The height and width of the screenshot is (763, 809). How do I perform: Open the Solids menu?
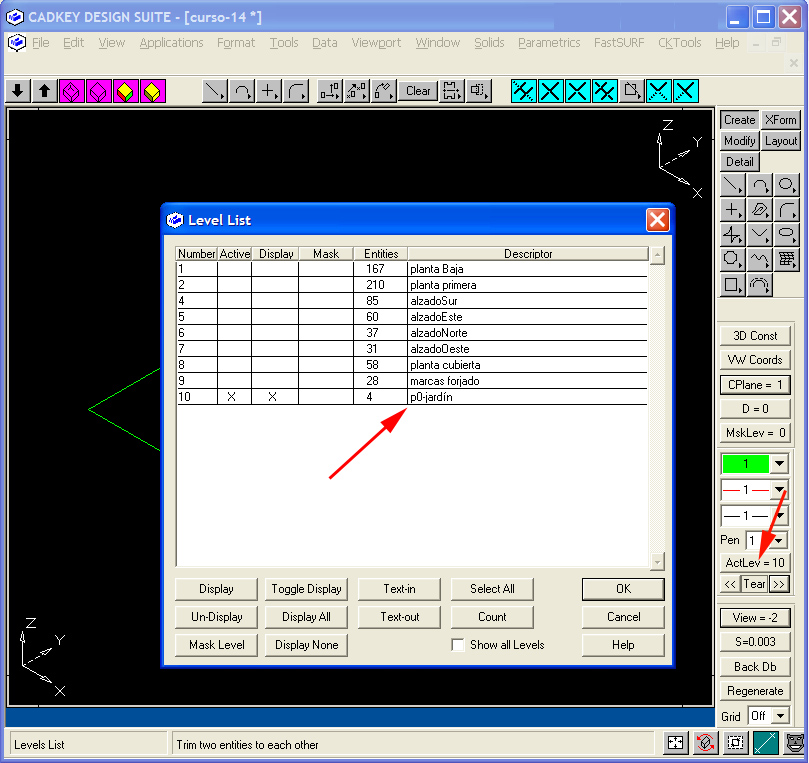[489, 43]
